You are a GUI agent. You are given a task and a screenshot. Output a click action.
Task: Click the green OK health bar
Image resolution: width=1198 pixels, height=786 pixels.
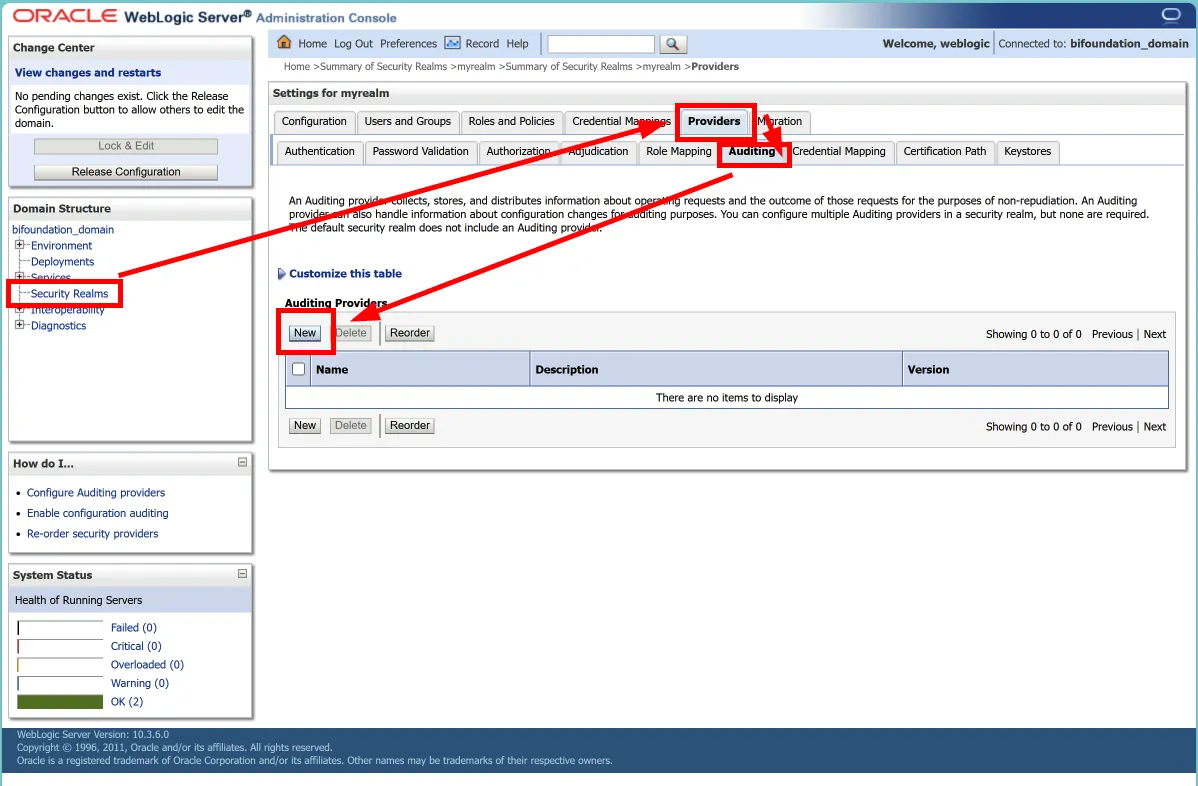(x=60, y=701)
